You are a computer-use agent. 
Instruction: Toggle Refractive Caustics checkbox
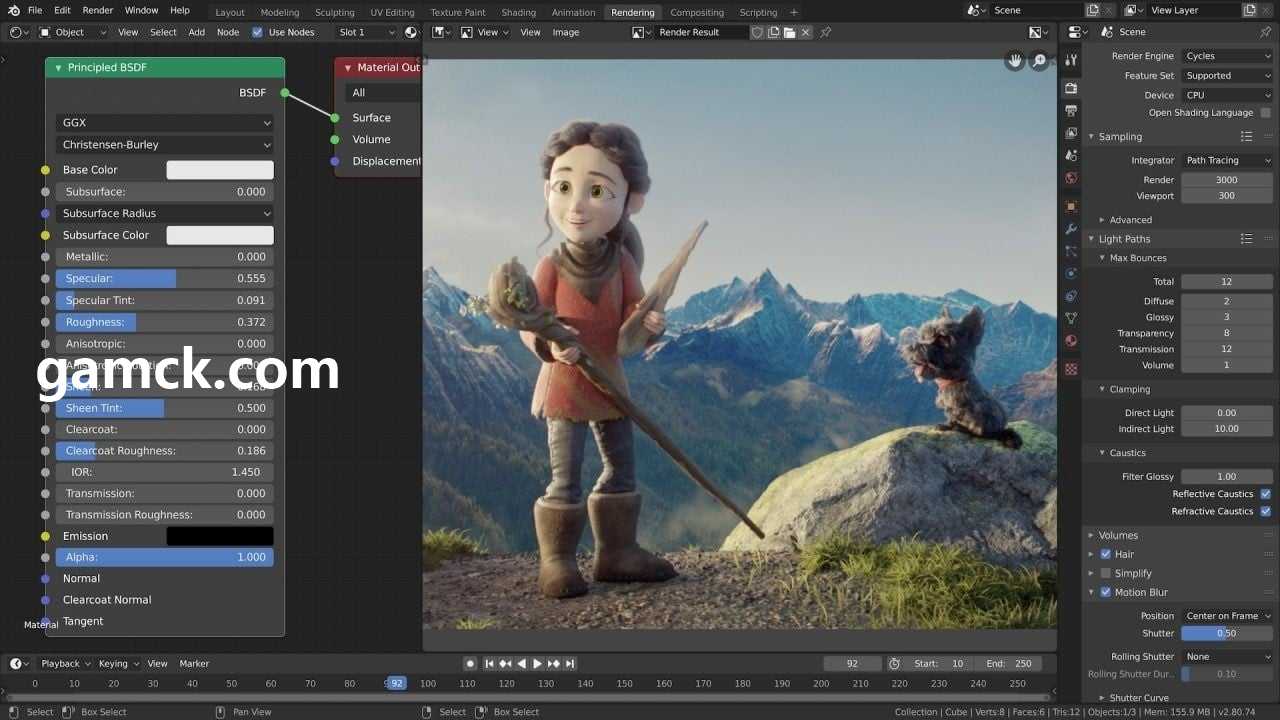(1266, 511)
